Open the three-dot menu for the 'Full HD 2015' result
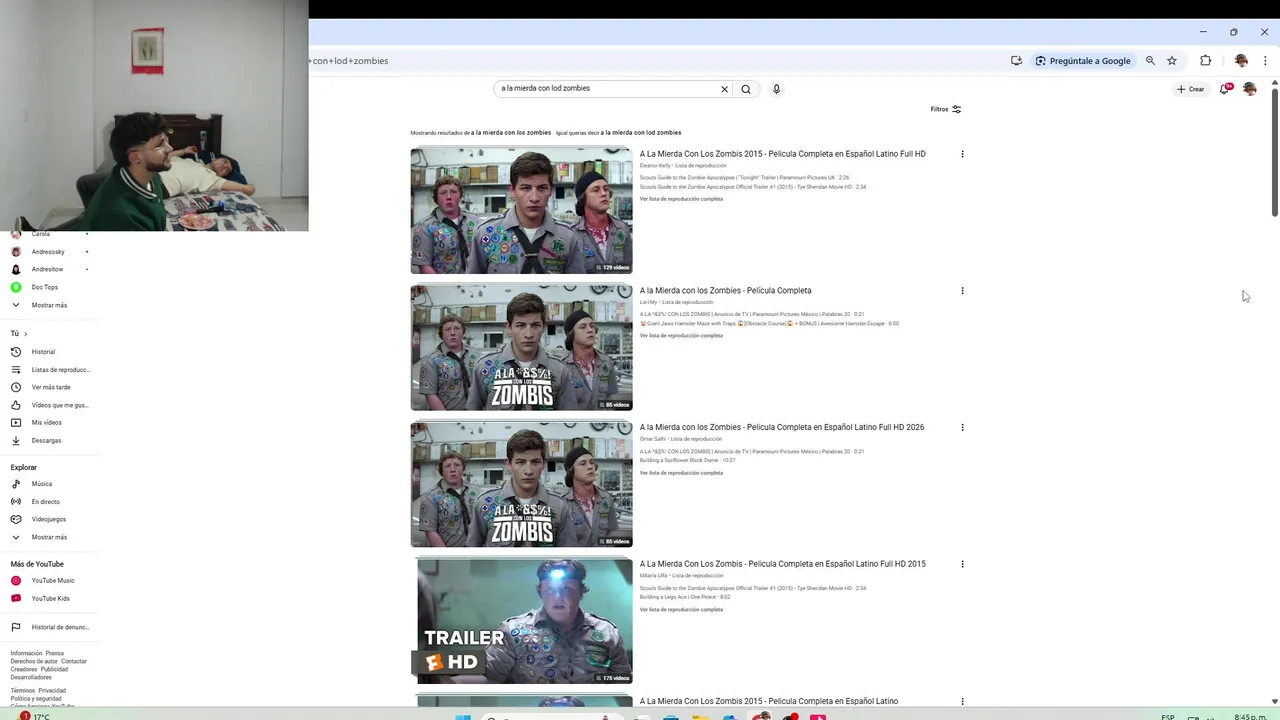Screen dimensions: 1280x720 point(962,564)
